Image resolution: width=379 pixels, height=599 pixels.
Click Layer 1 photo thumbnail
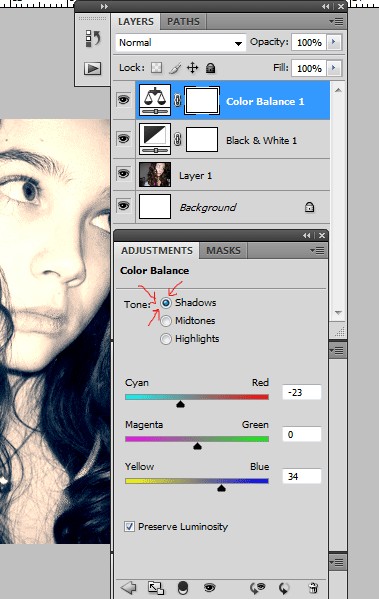pos(155,174)
